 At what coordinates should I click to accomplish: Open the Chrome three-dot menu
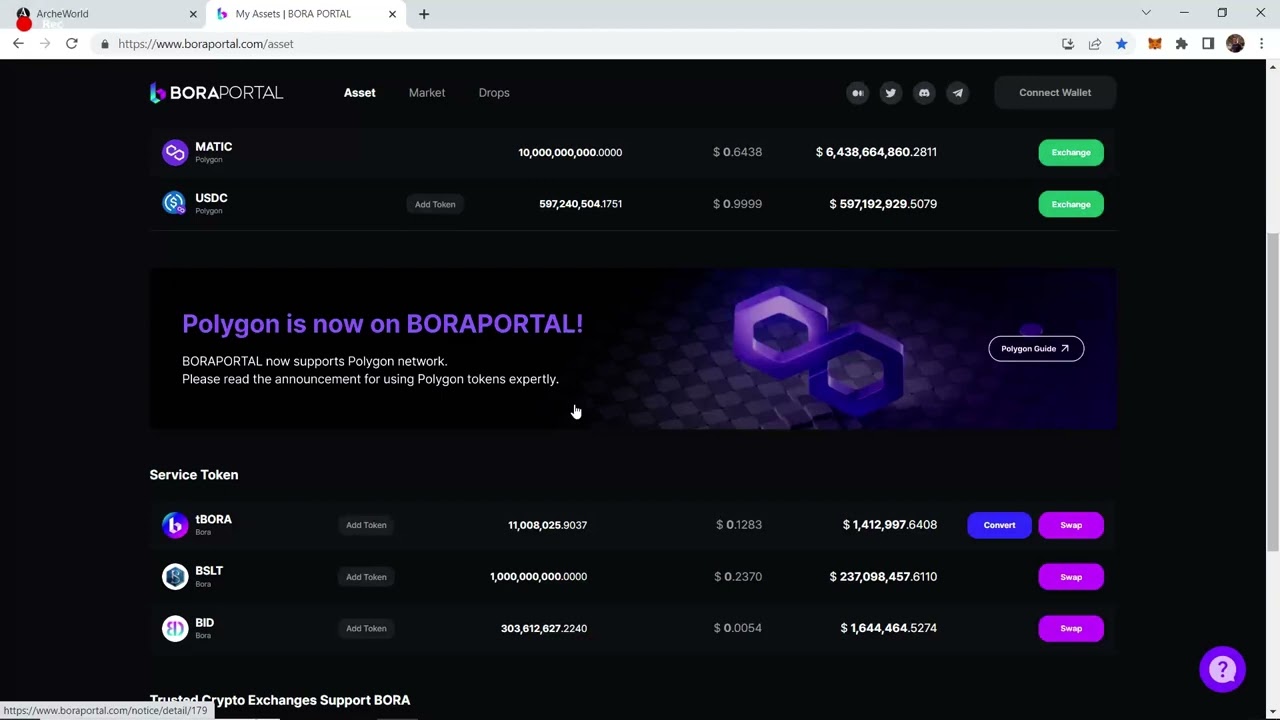1262,44
